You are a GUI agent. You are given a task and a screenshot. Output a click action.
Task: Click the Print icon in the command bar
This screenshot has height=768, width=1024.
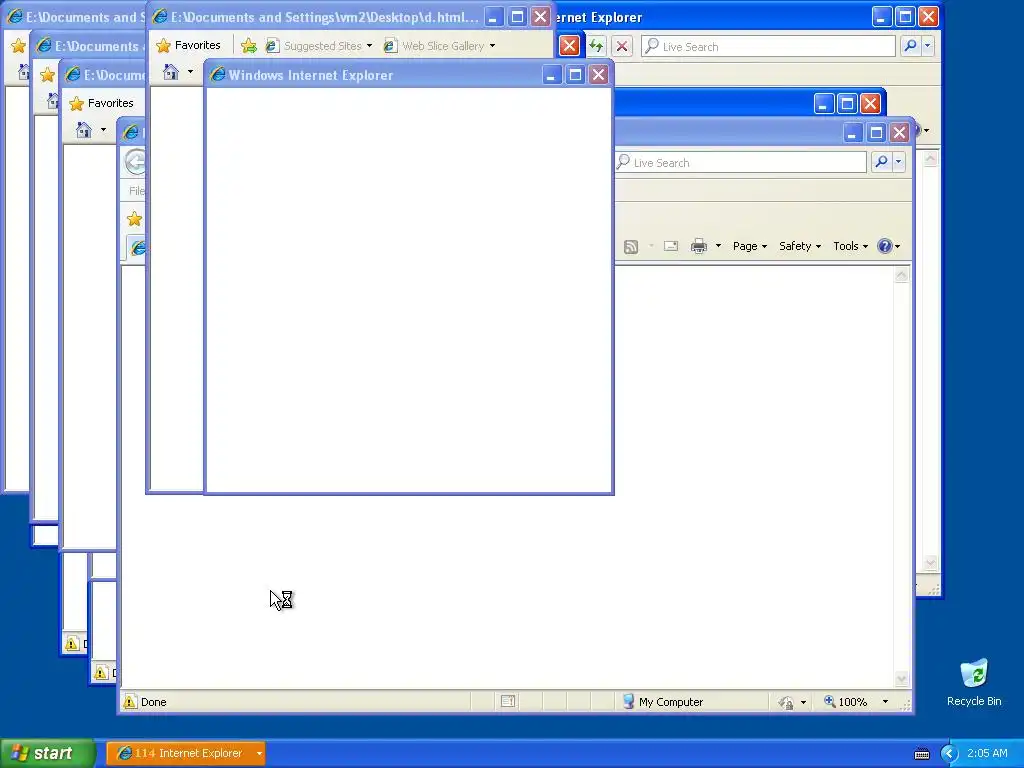point(699,246)
